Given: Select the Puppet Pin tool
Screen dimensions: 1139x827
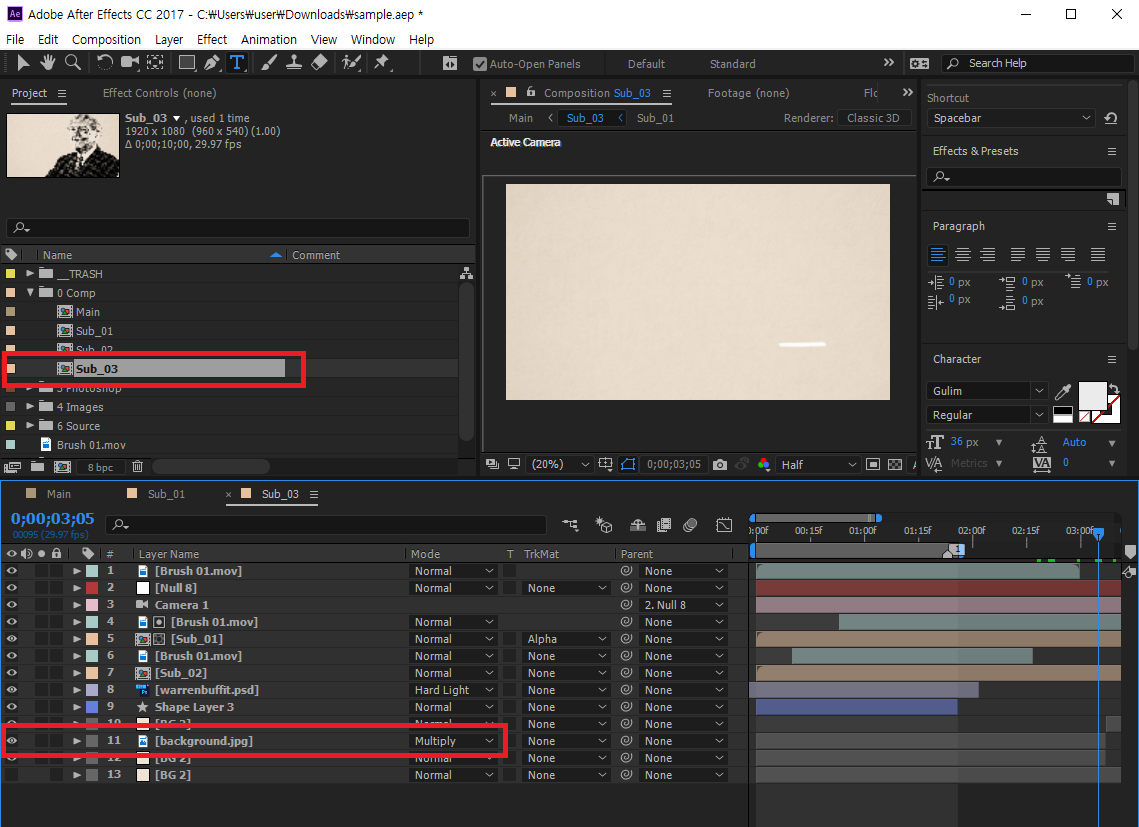Looking at the screenshot, I should (x=381, y=62).
